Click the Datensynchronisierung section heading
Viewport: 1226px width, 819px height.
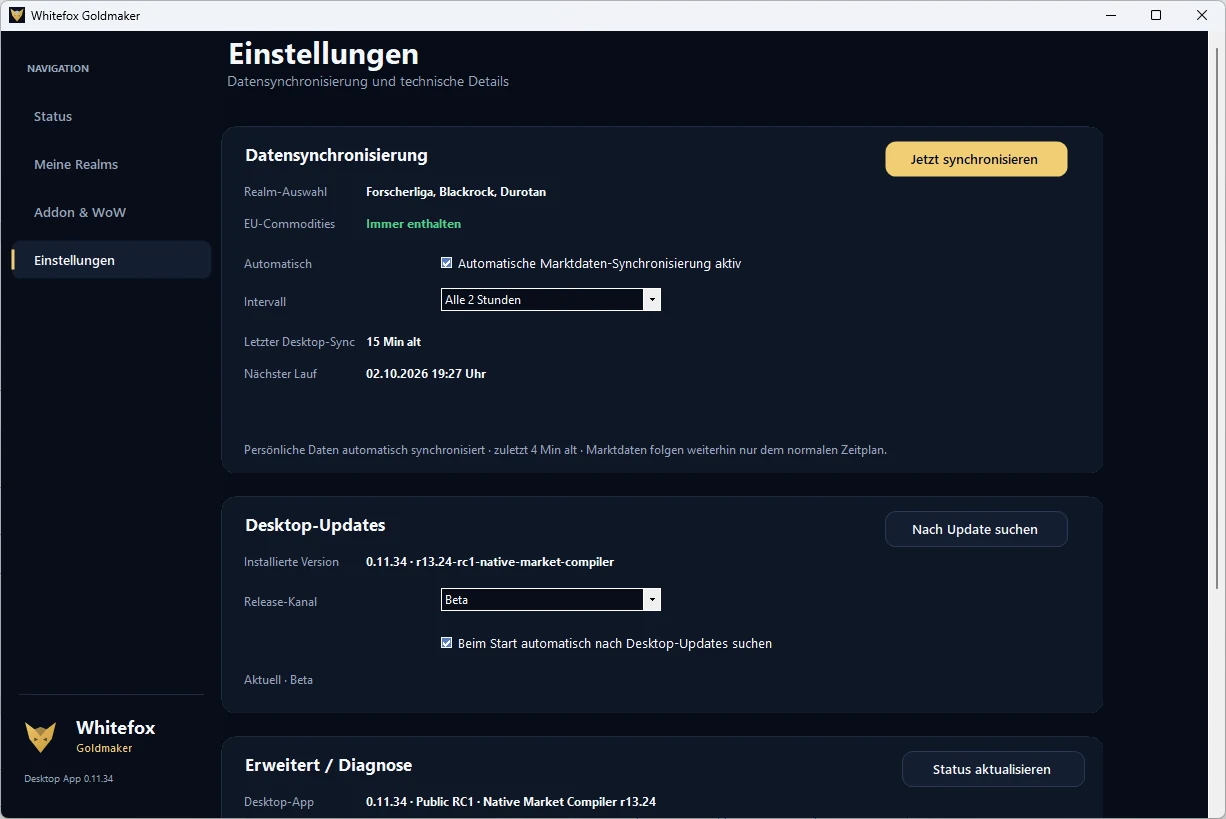tap(336, 155)
